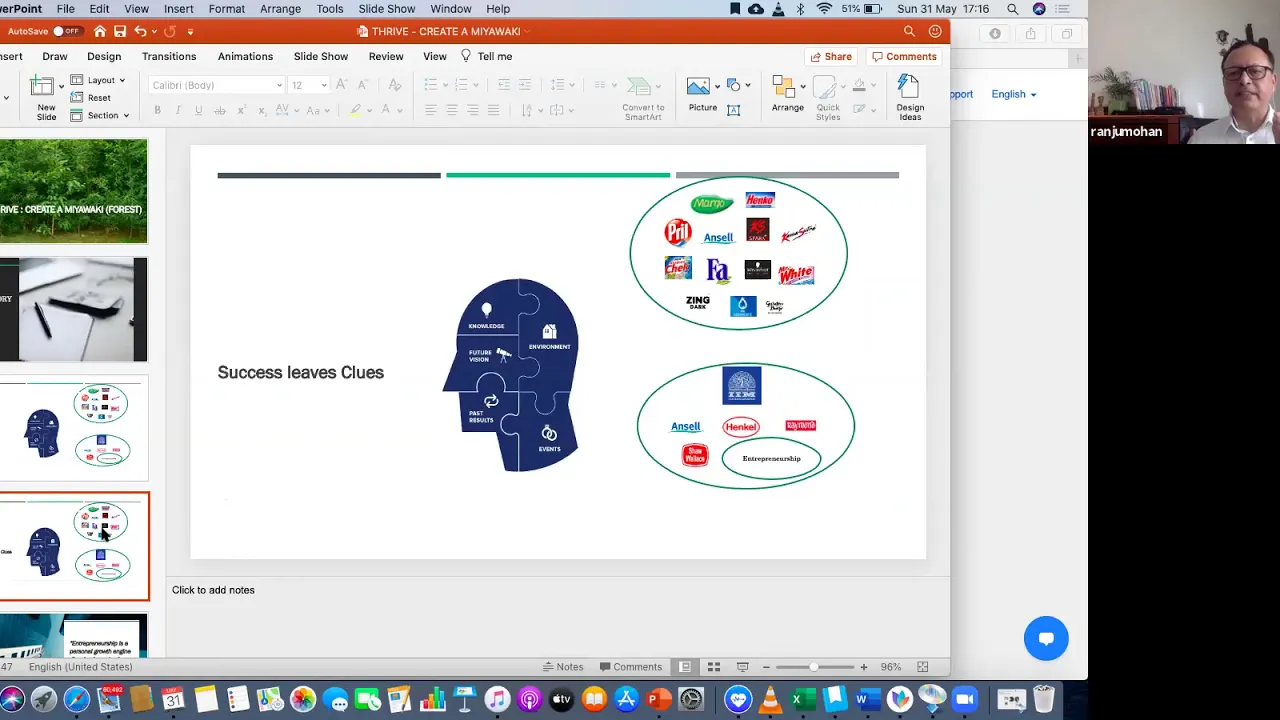Open the Animations ribbon tab

[x=245, y=57]
